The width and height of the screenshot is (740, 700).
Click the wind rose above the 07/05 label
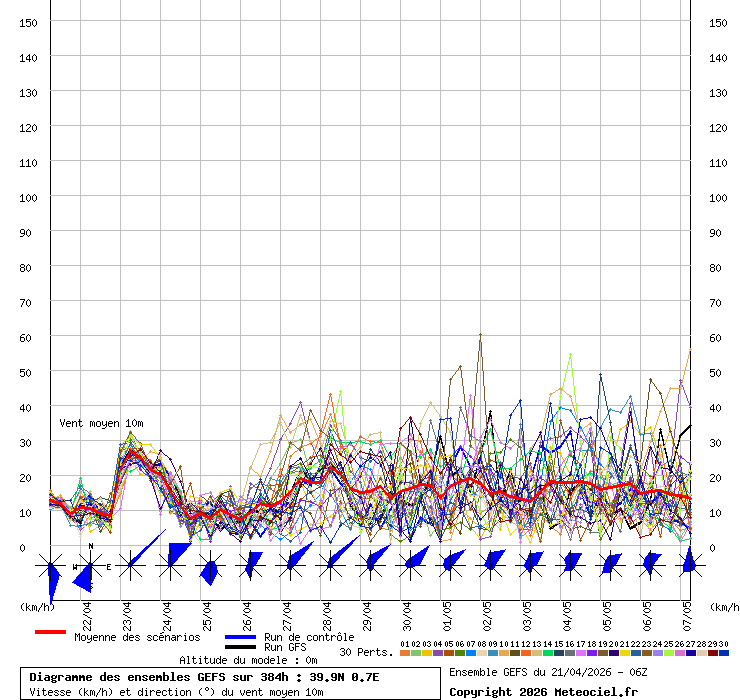[689, 565]
